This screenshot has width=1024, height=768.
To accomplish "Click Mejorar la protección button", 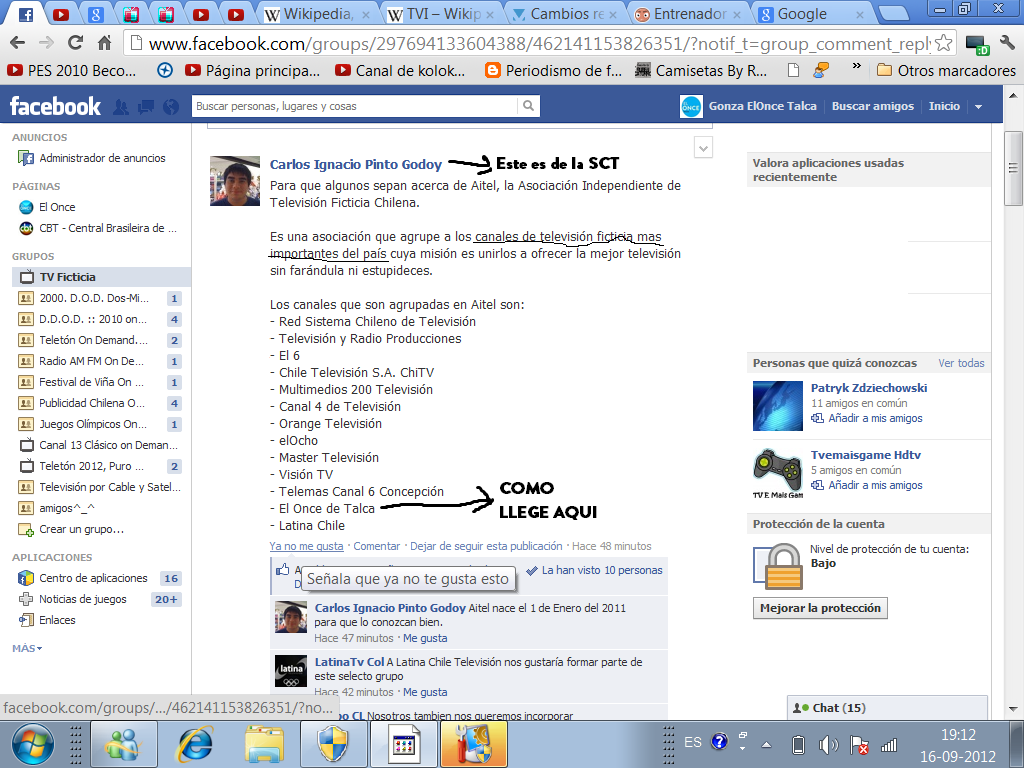I will click(820, 608).
